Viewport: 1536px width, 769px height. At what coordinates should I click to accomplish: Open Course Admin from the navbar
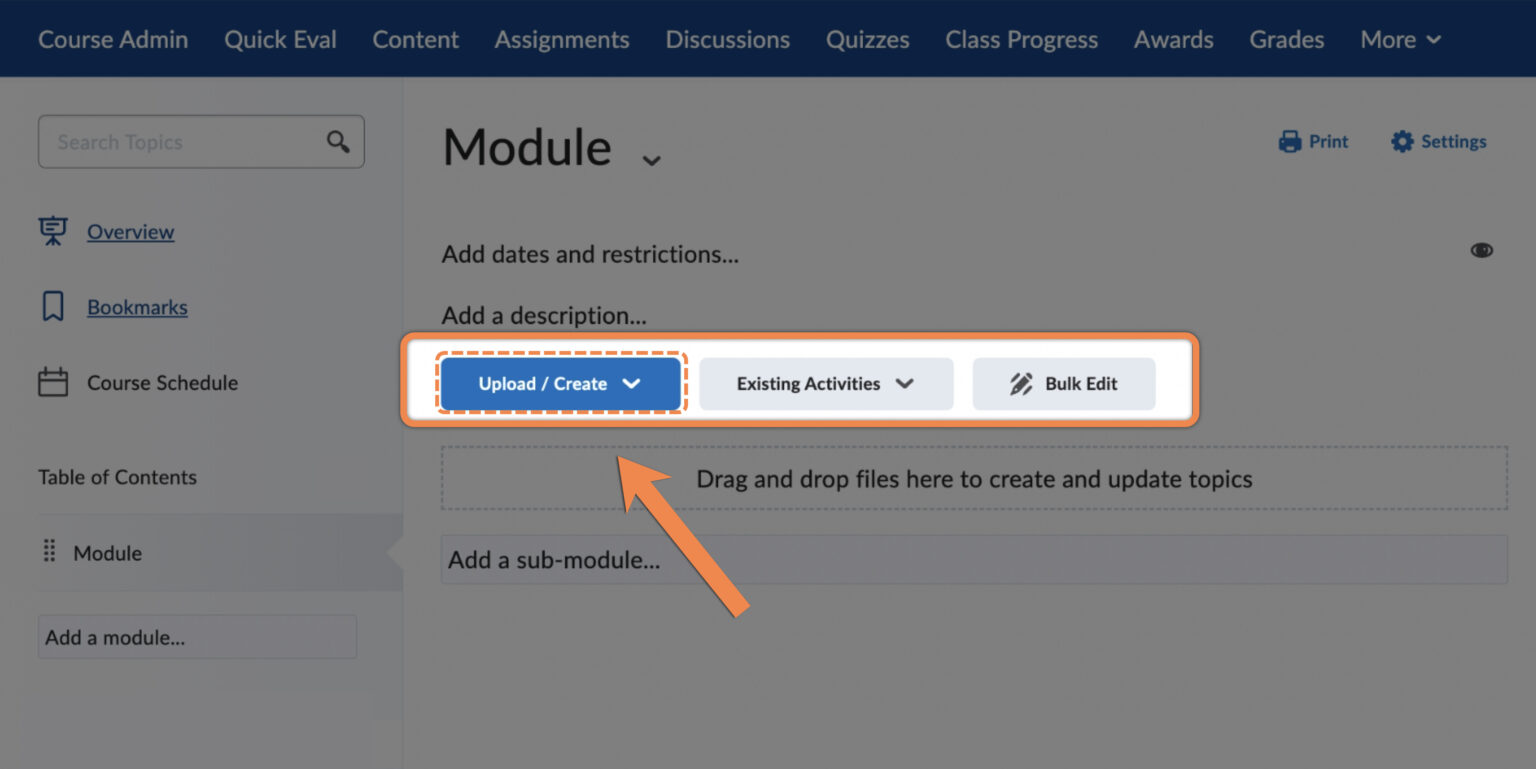coord(113,39)
